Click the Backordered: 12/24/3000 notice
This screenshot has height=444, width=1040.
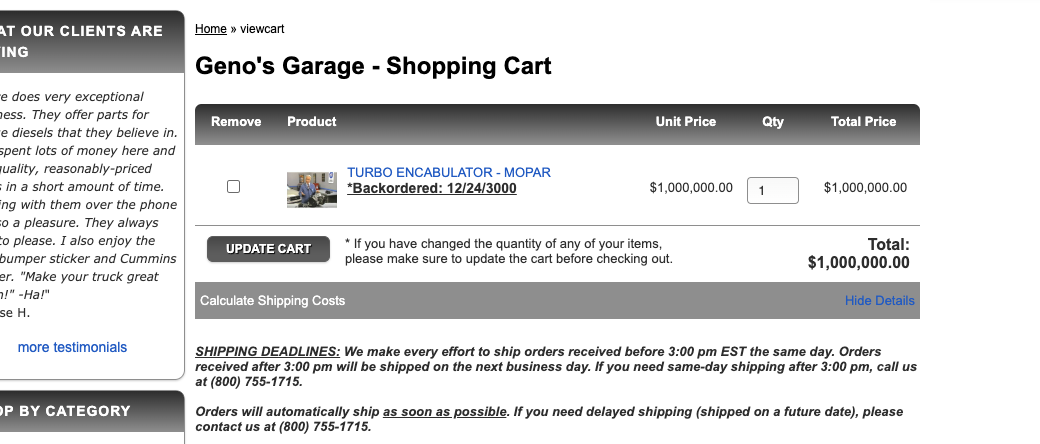coord(432,188)
